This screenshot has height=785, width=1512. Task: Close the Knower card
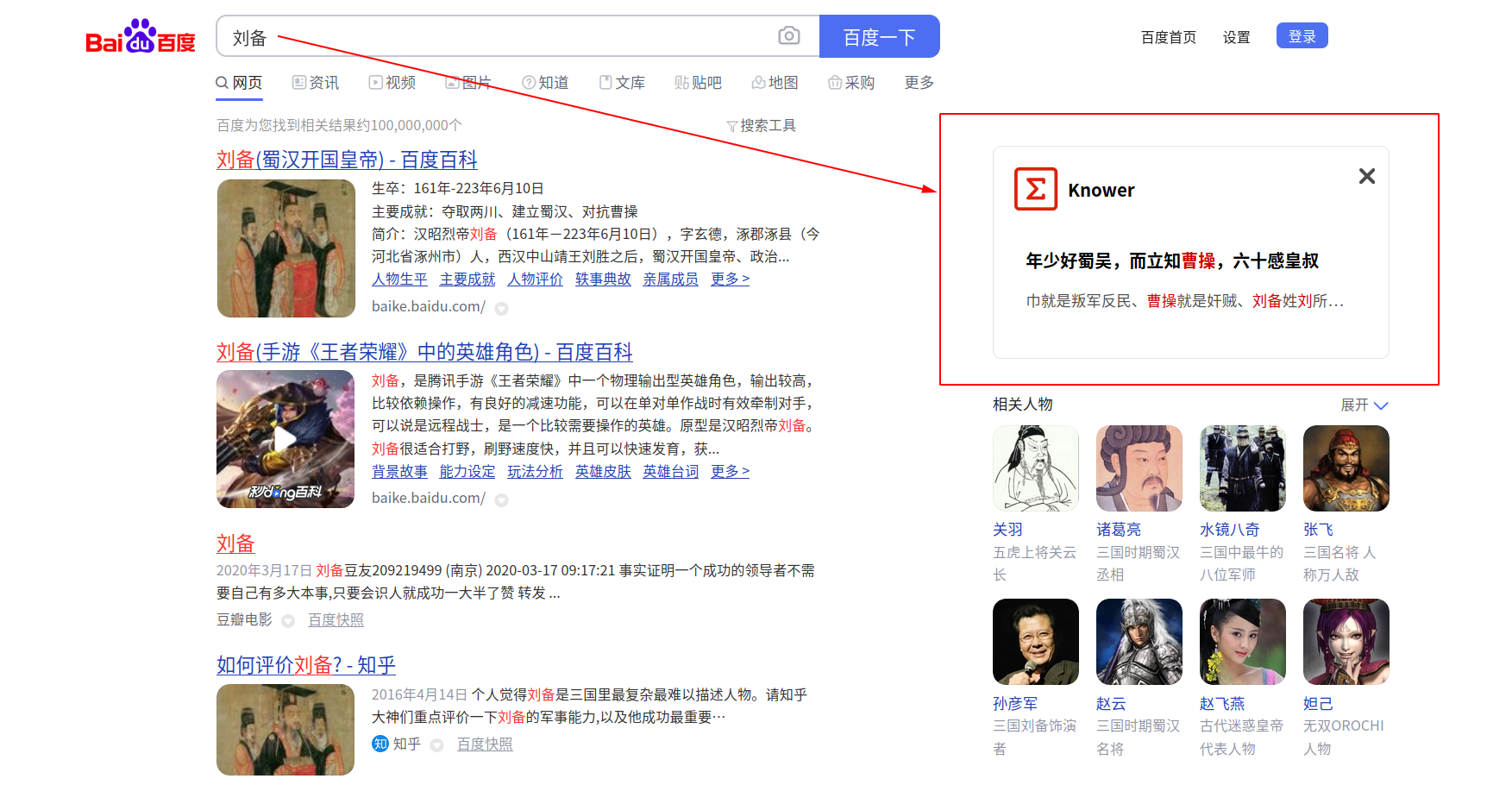(1366, 176)
